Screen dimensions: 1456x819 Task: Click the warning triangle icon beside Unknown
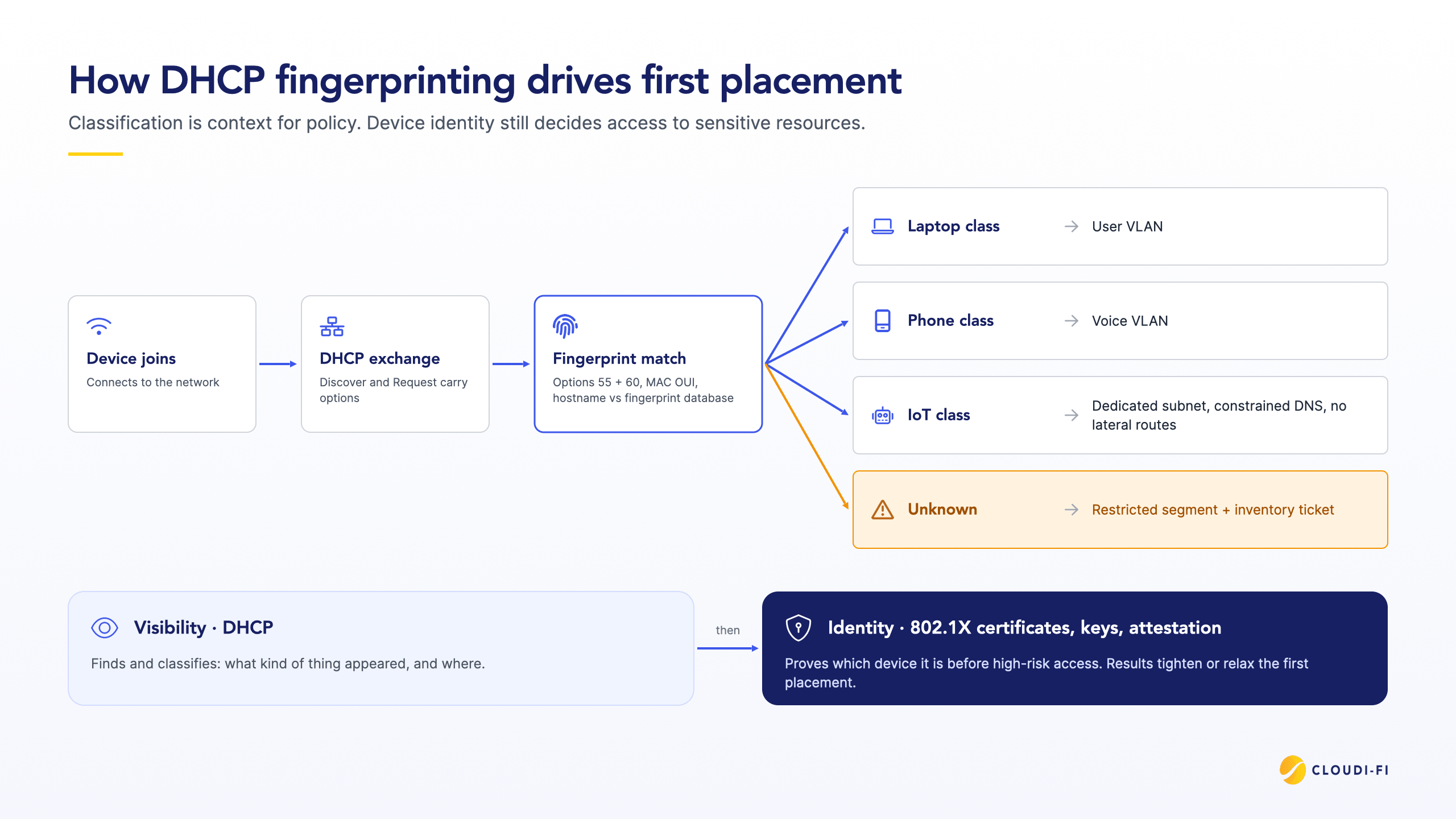click(883, 510)
